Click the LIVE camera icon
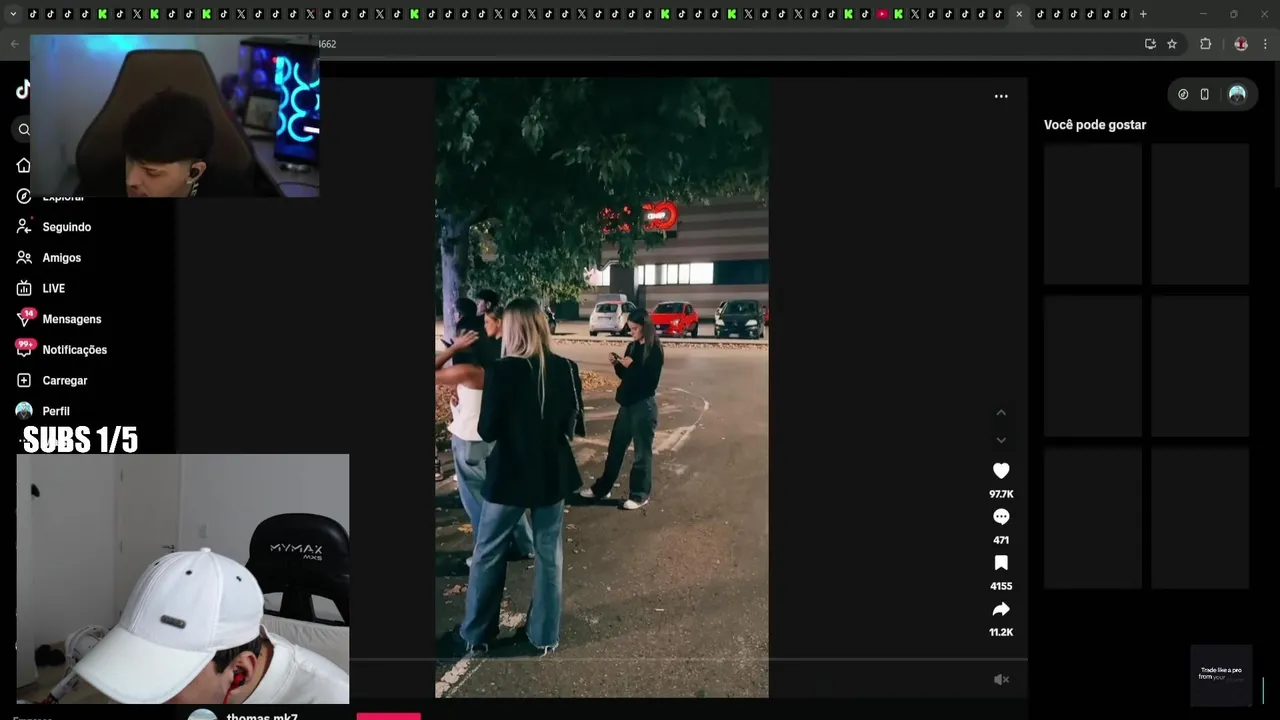Viewport: 1280px width, 720px height. point(24,288)
